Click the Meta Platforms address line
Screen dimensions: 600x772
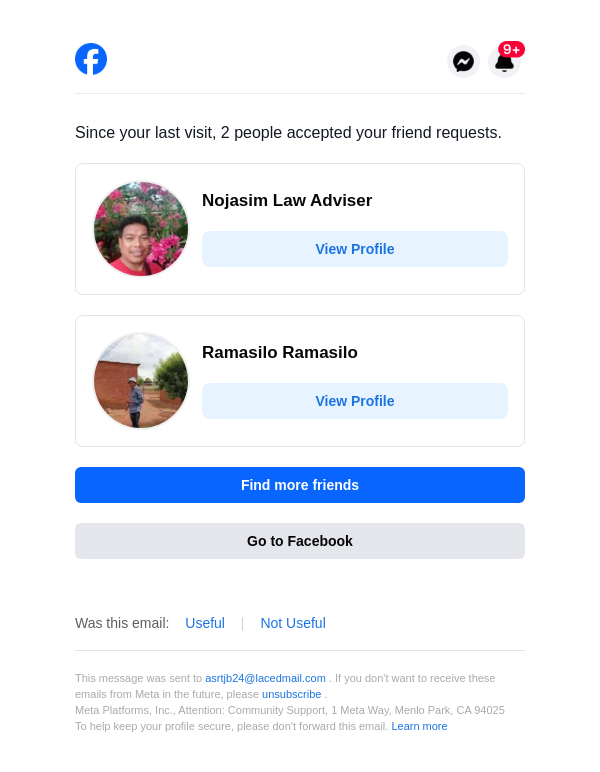290,710
